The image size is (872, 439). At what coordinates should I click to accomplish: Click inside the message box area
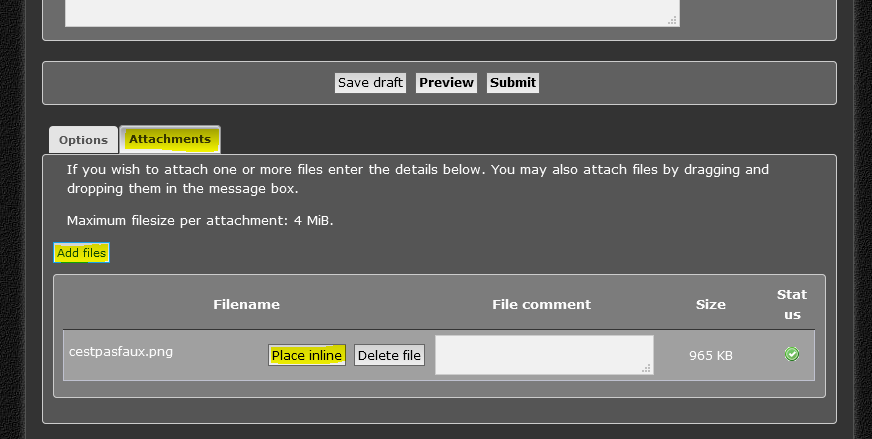point(370,12)
